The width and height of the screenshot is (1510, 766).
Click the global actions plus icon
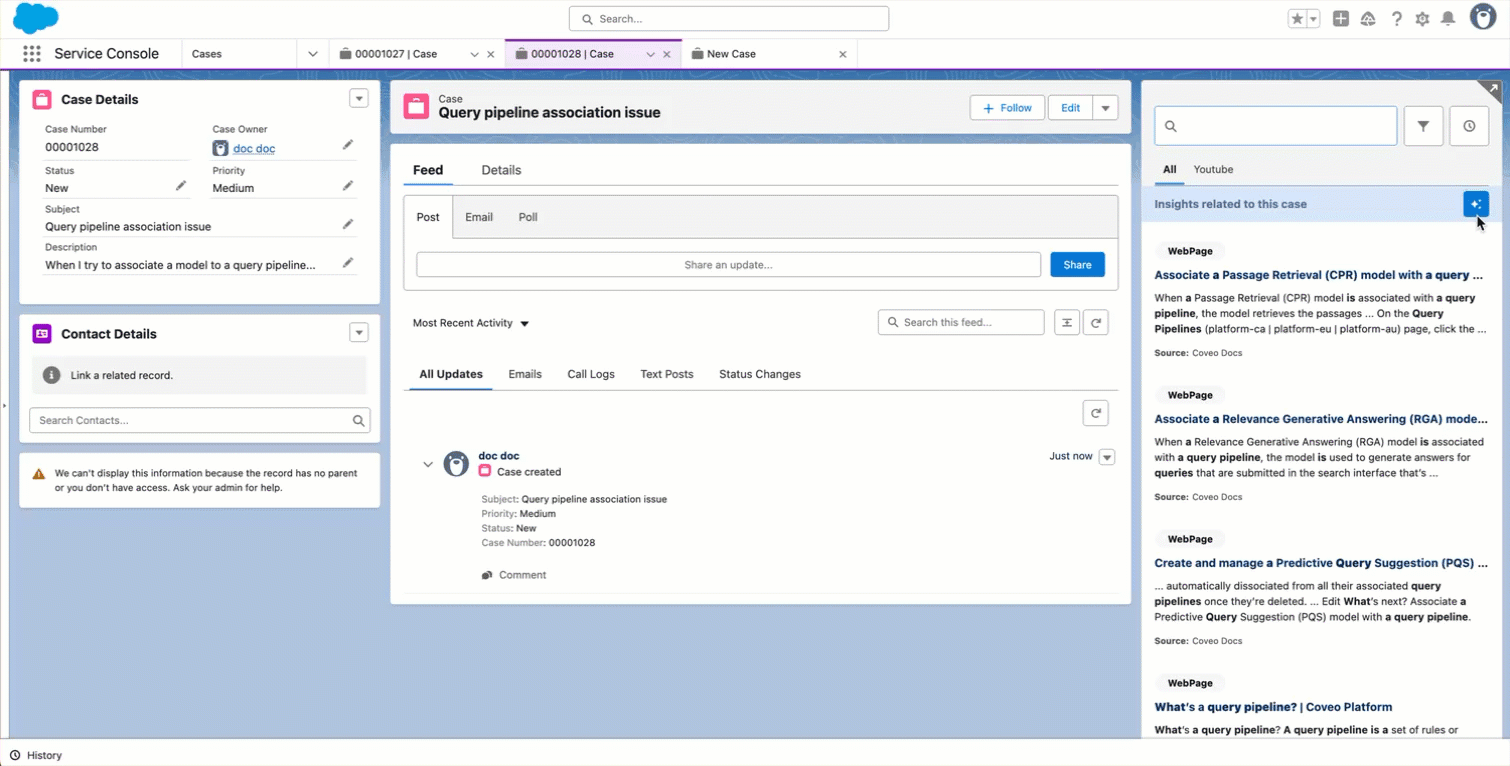click(x=1340, y=18)
